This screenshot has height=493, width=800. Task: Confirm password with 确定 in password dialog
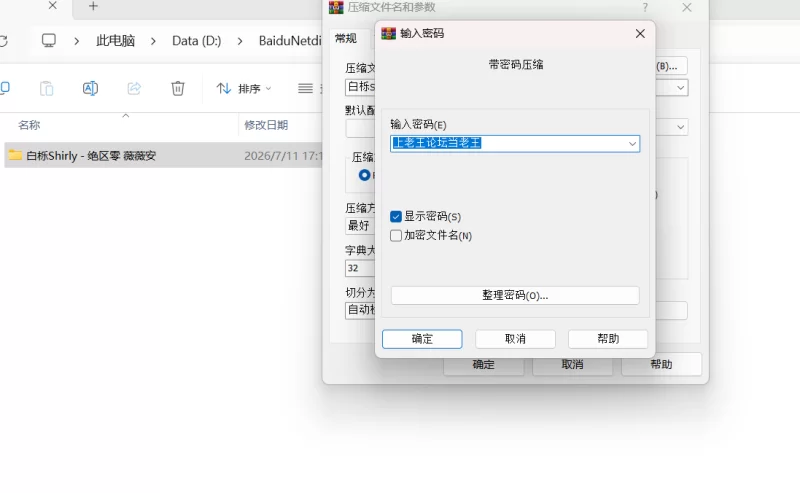tap(422, 339)
